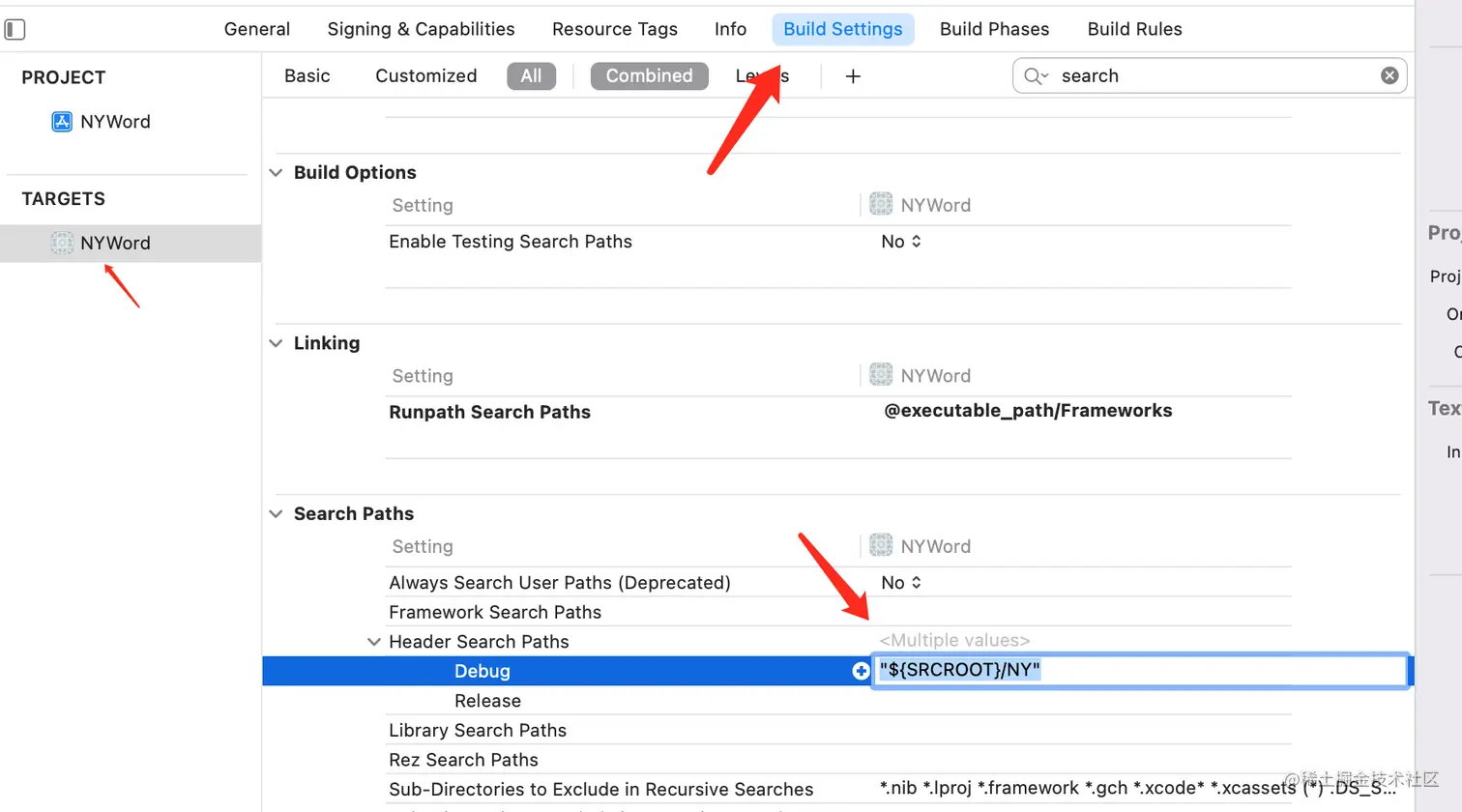Switch filter to All settings
The image size is (1462, 812).
click(531, 76)
